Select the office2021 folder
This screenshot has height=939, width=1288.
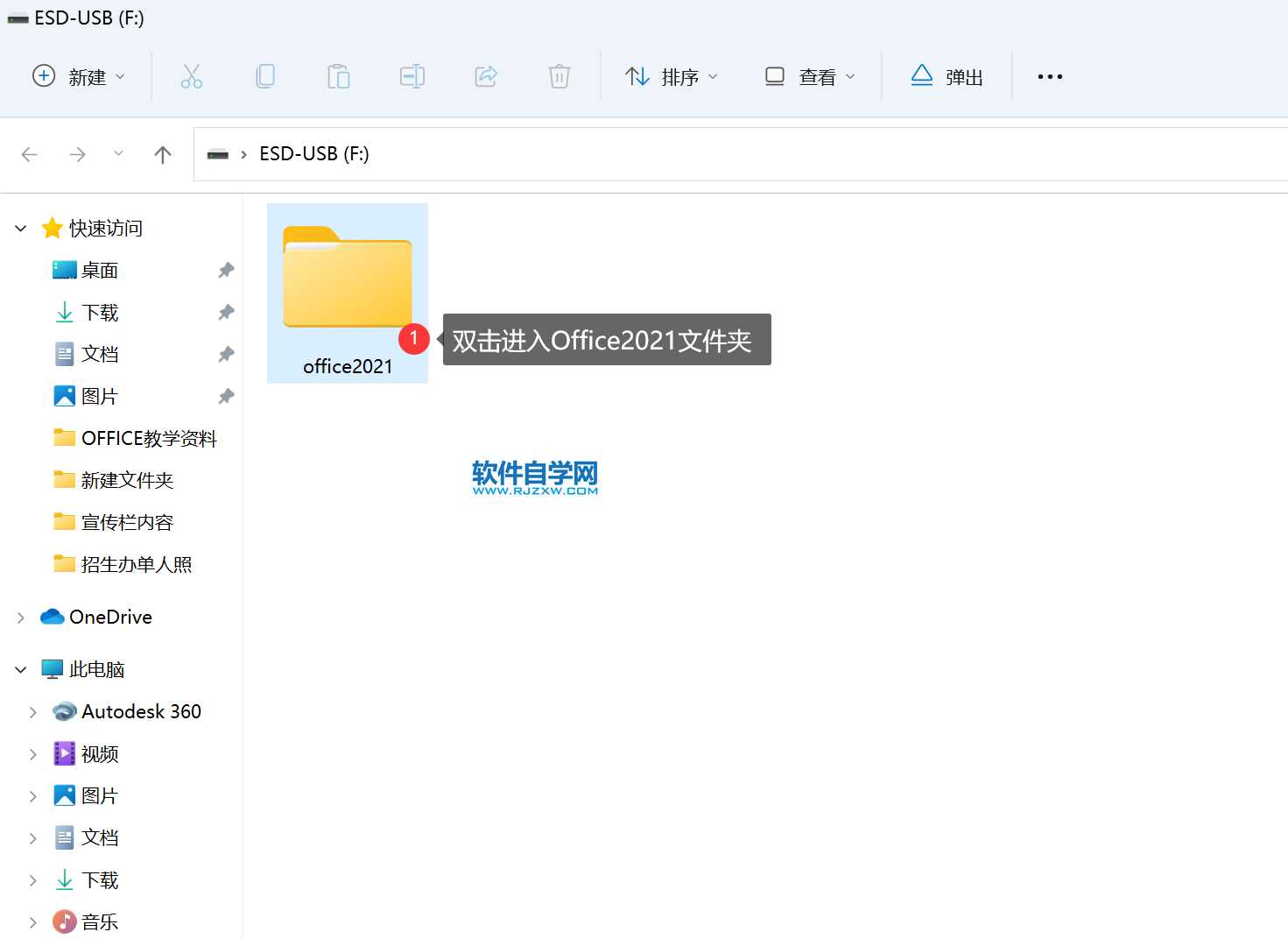coord(348,293)
